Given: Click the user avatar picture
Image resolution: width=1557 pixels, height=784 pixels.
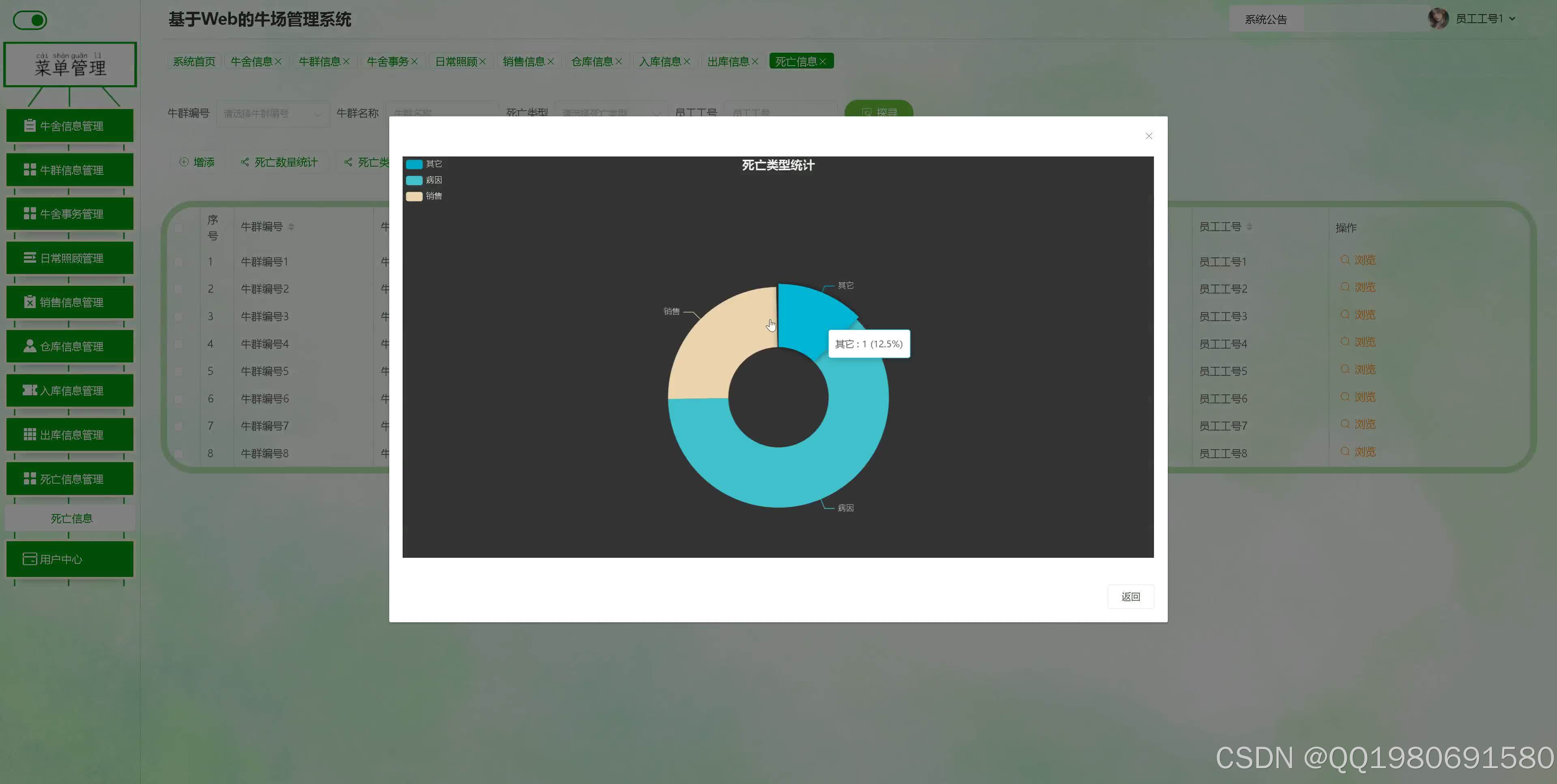Looking at the screenshot, I should [1438, 19].
